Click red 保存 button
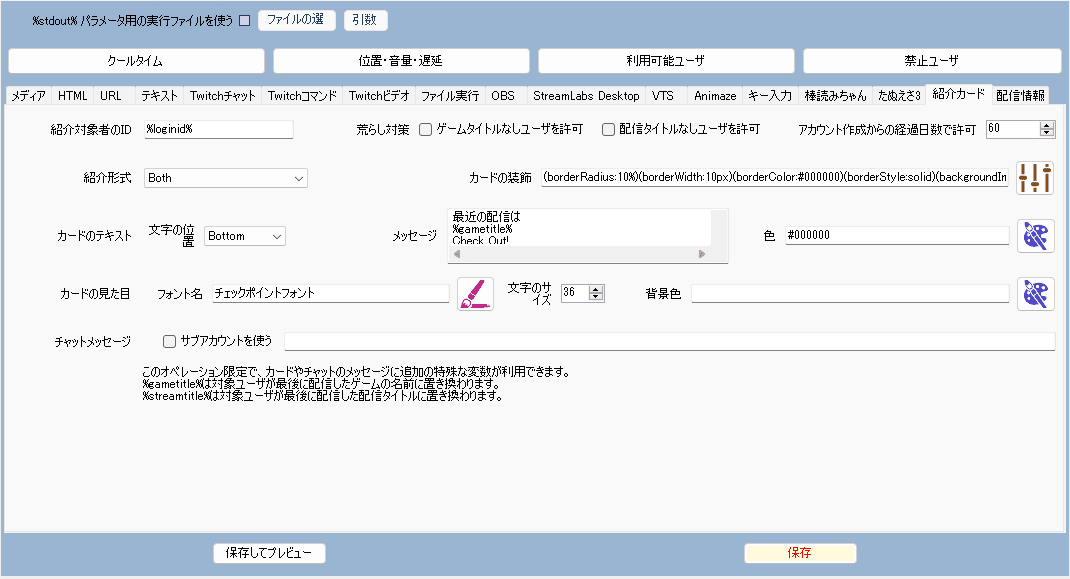 pyautogui.click(x=800, y=553)
